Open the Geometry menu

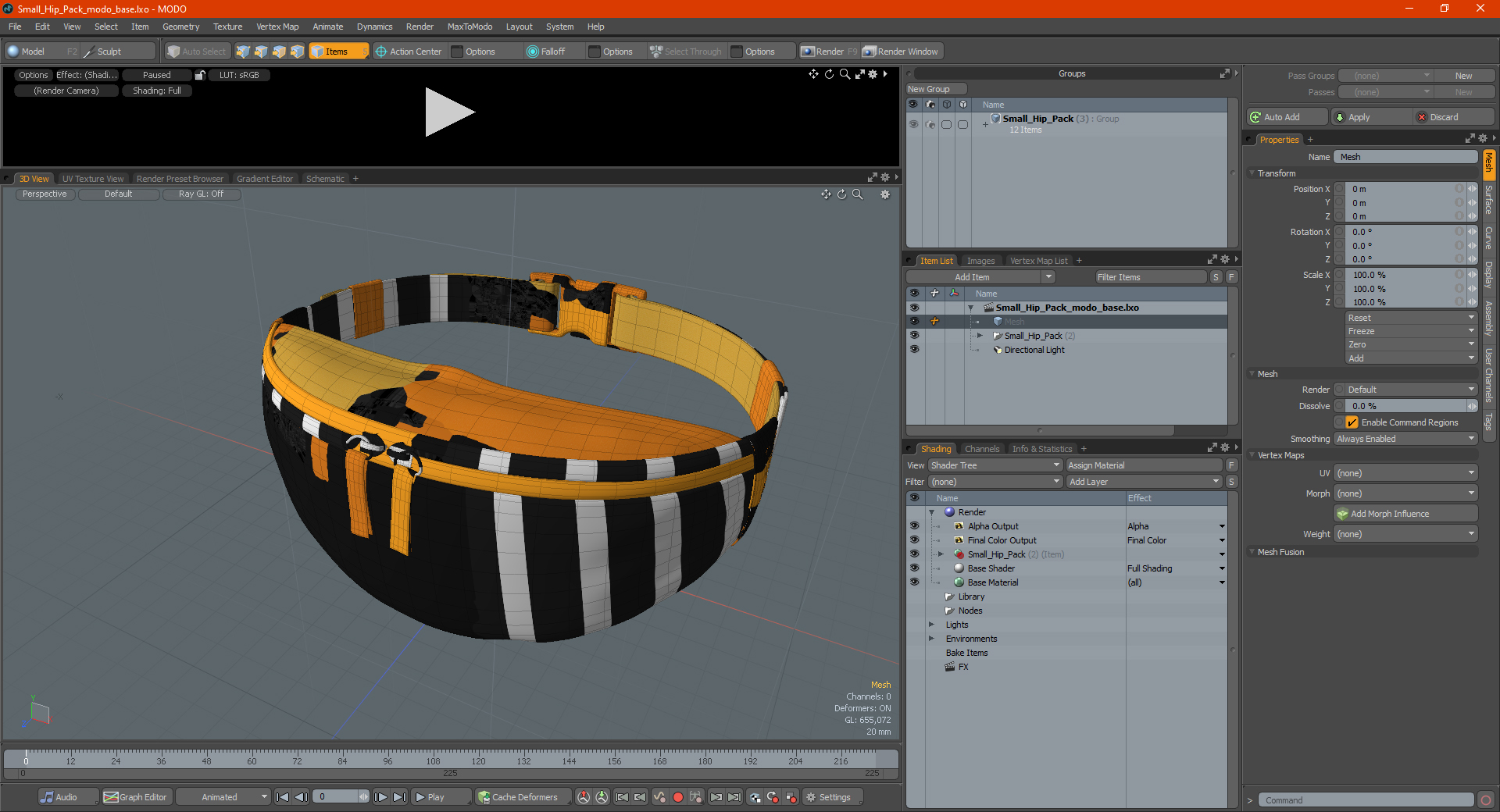coord(180,27)
